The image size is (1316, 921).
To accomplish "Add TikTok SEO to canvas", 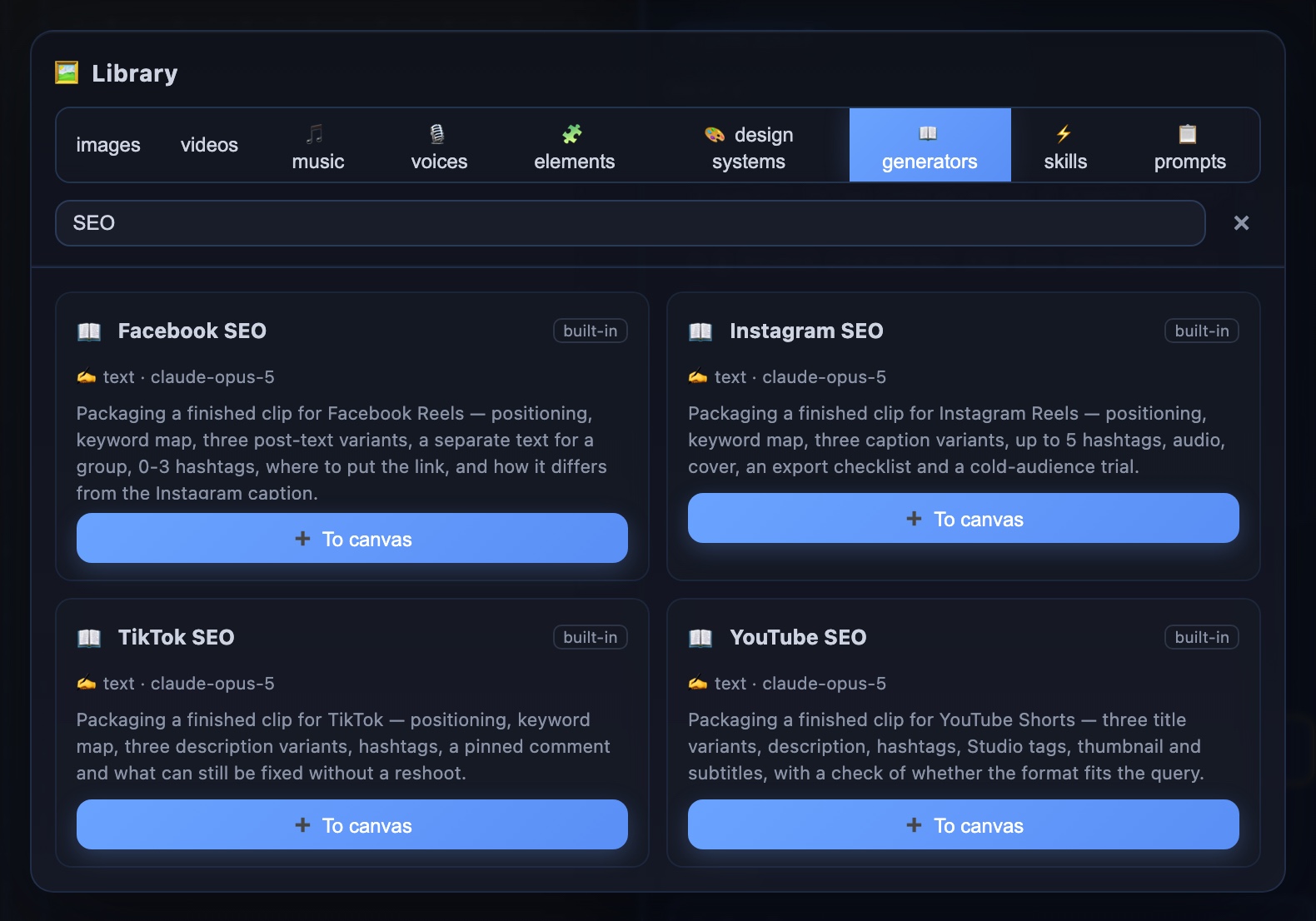I will [x=352, y=824].
